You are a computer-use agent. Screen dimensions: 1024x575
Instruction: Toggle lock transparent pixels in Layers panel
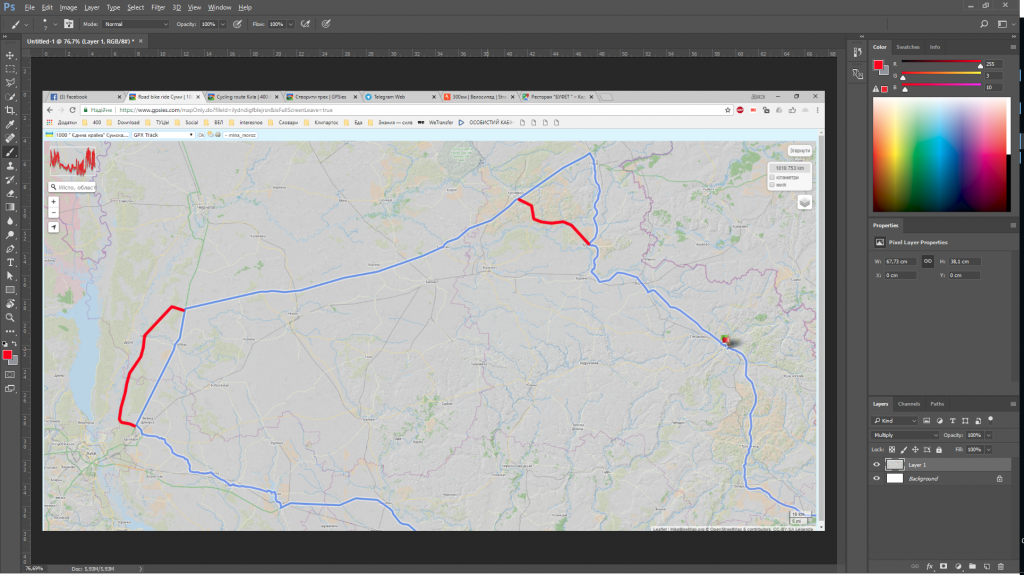893,450
